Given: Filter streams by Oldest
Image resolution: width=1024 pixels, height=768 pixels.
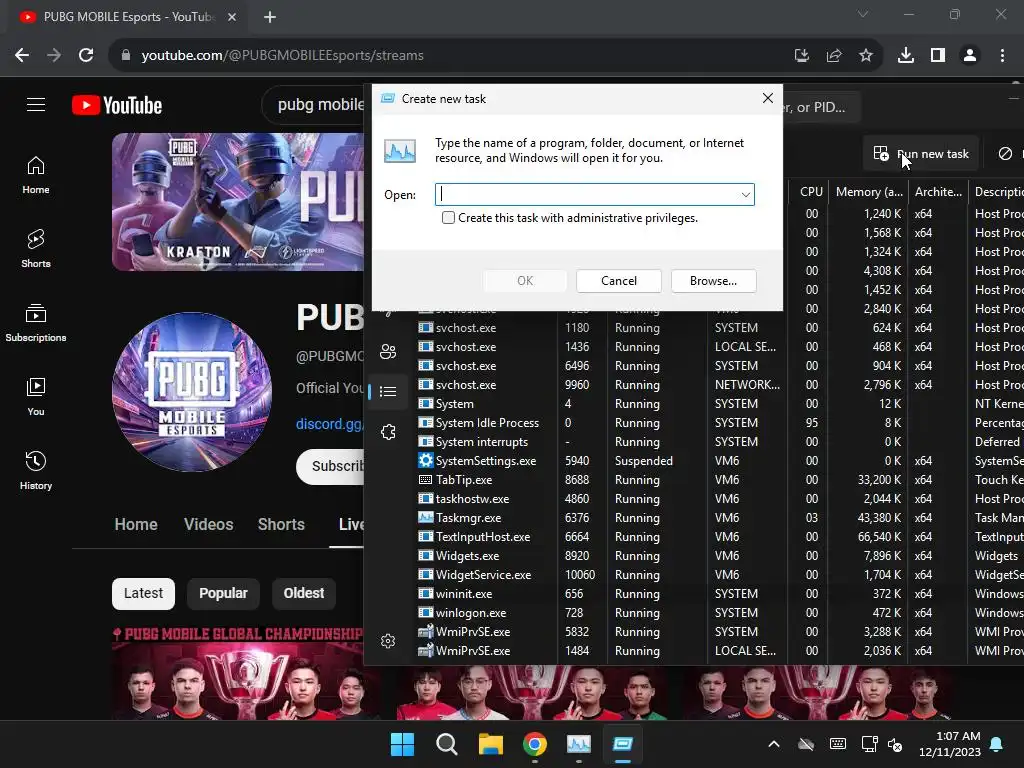Looking at the screenshot, I should point(304,594).
